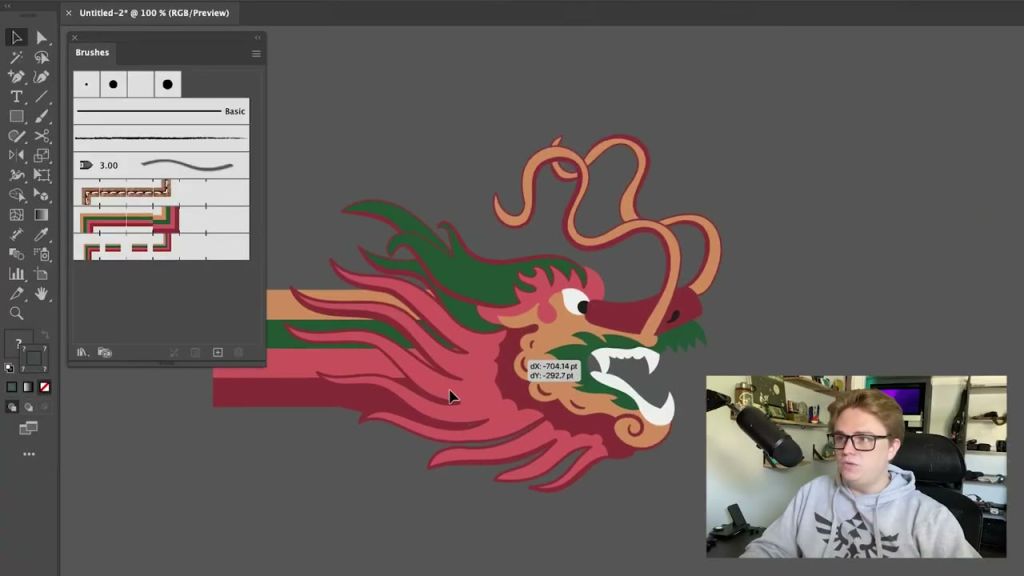Viewport: 1024px width, 576px height.
Task: Select the charcoal textured brush
Action: (161, 138)
